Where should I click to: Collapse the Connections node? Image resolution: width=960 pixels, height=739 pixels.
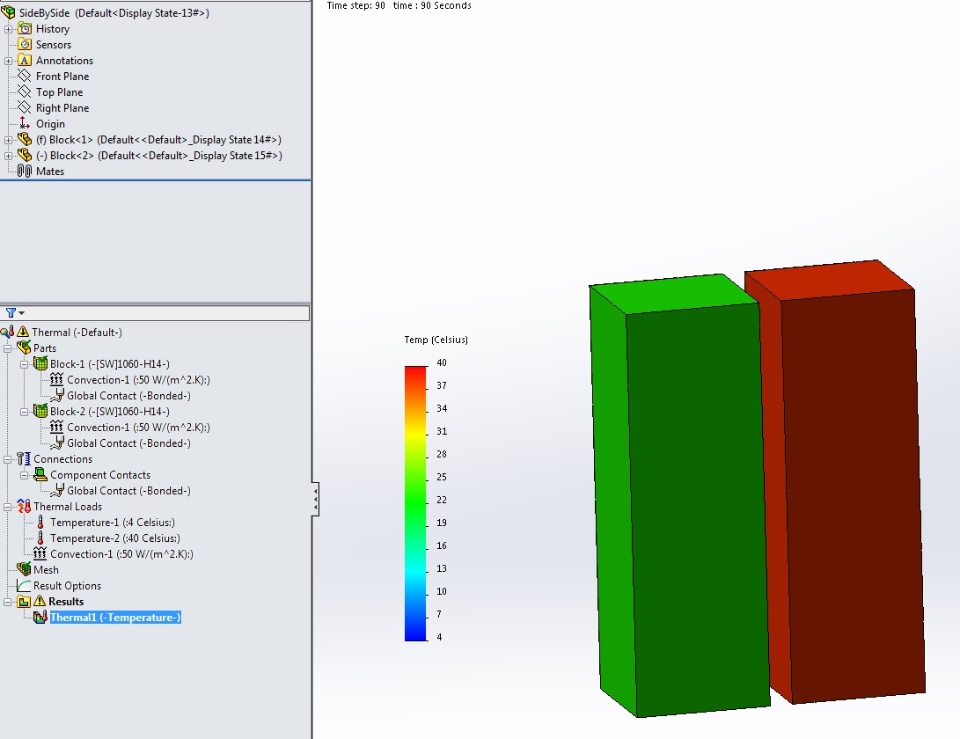(8, 459)
